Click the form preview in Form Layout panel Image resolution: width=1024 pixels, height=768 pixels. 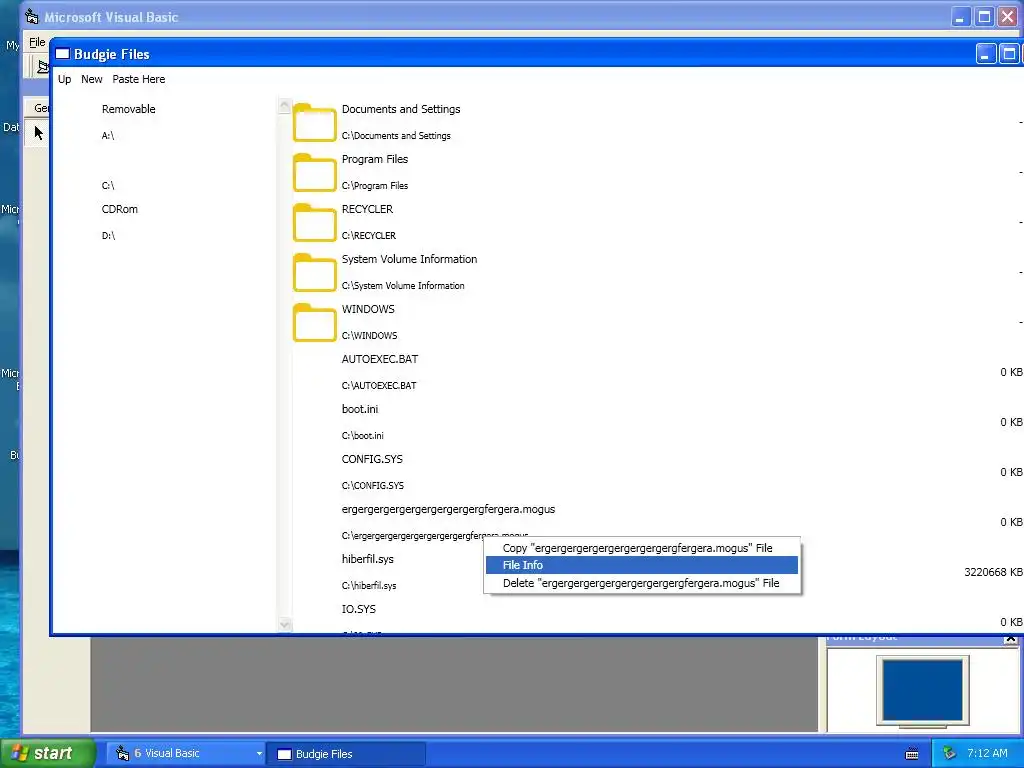pos(922,690)
